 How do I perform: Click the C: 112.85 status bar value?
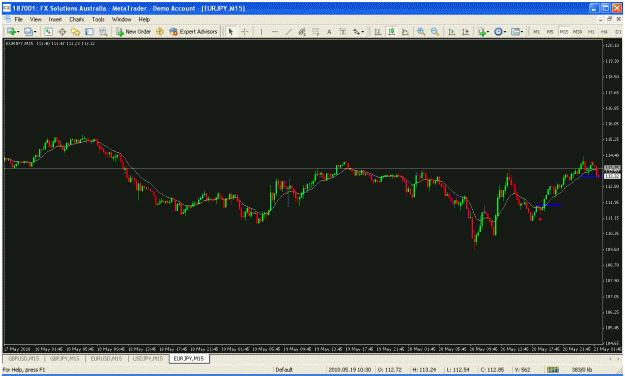[x=493, y=370]
